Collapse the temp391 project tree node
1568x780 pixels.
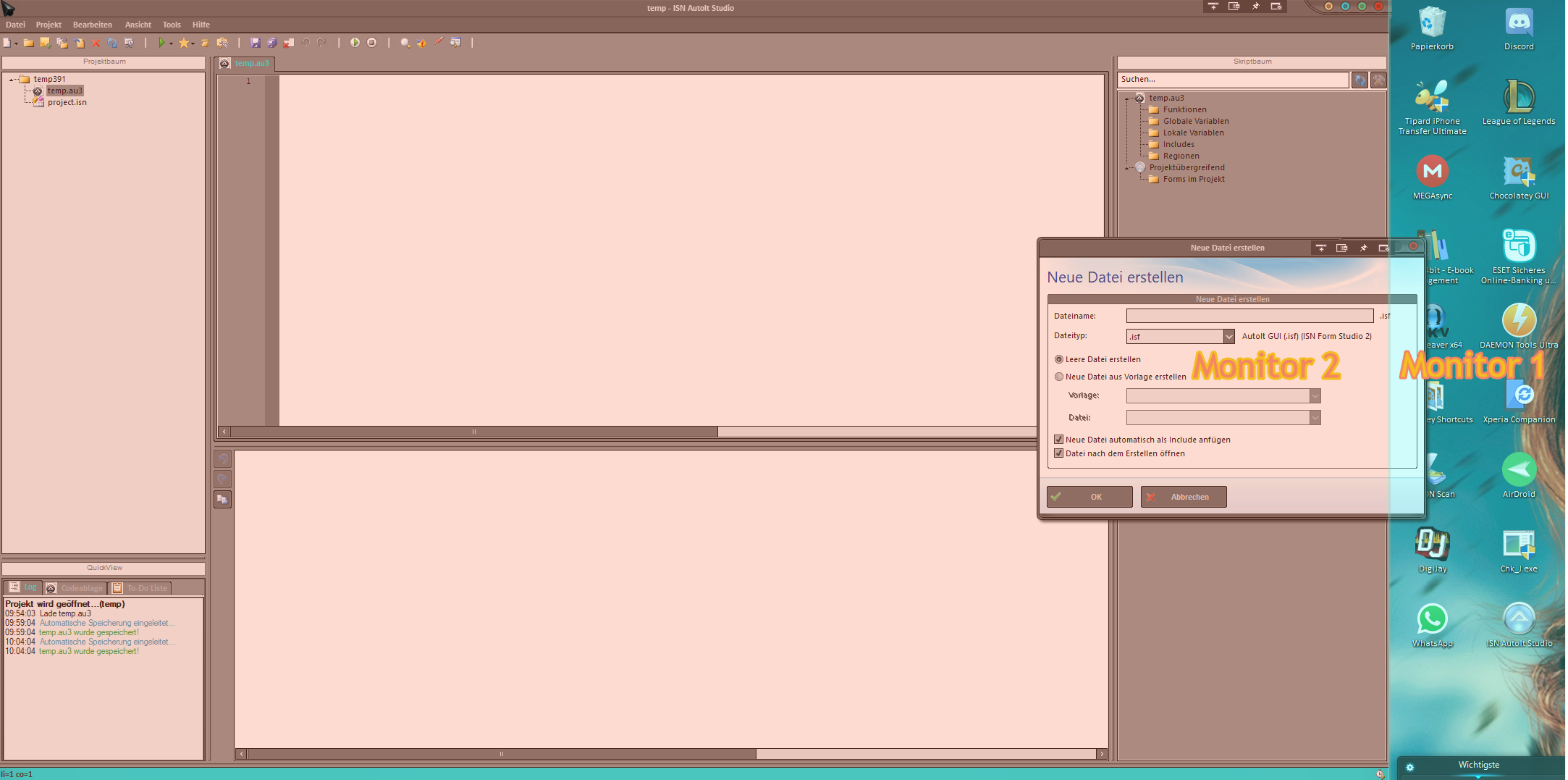click(12, 80)
